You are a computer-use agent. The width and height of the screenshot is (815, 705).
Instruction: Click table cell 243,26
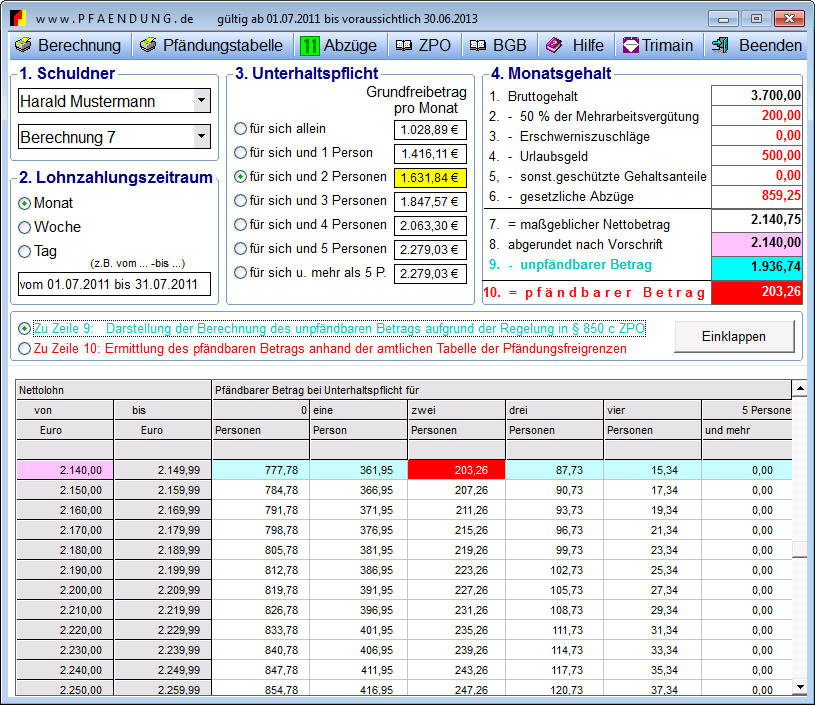[456, 670]
